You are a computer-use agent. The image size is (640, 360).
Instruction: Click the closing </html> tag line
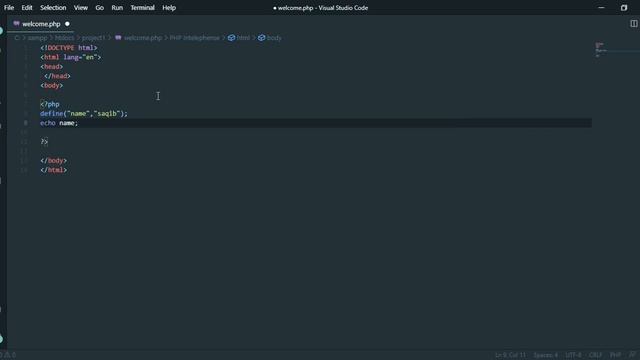tap(53, 170)
